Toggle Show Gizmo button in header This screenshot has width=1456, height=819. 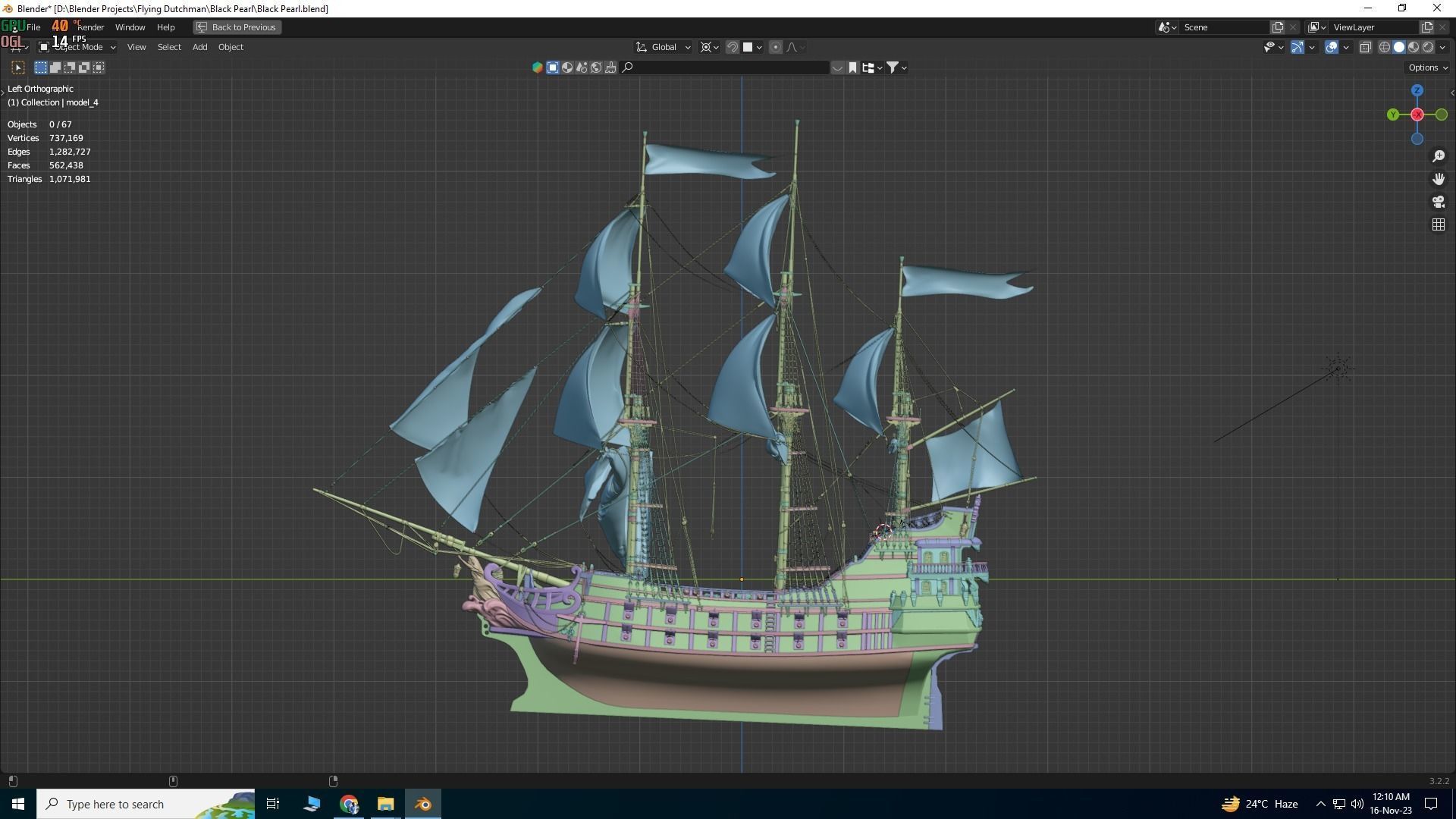click(1298, 47)
